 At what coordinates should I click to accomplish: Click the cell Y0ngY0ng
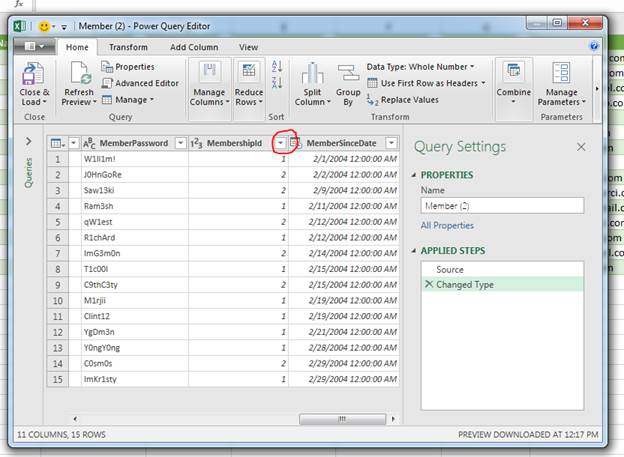135,348
